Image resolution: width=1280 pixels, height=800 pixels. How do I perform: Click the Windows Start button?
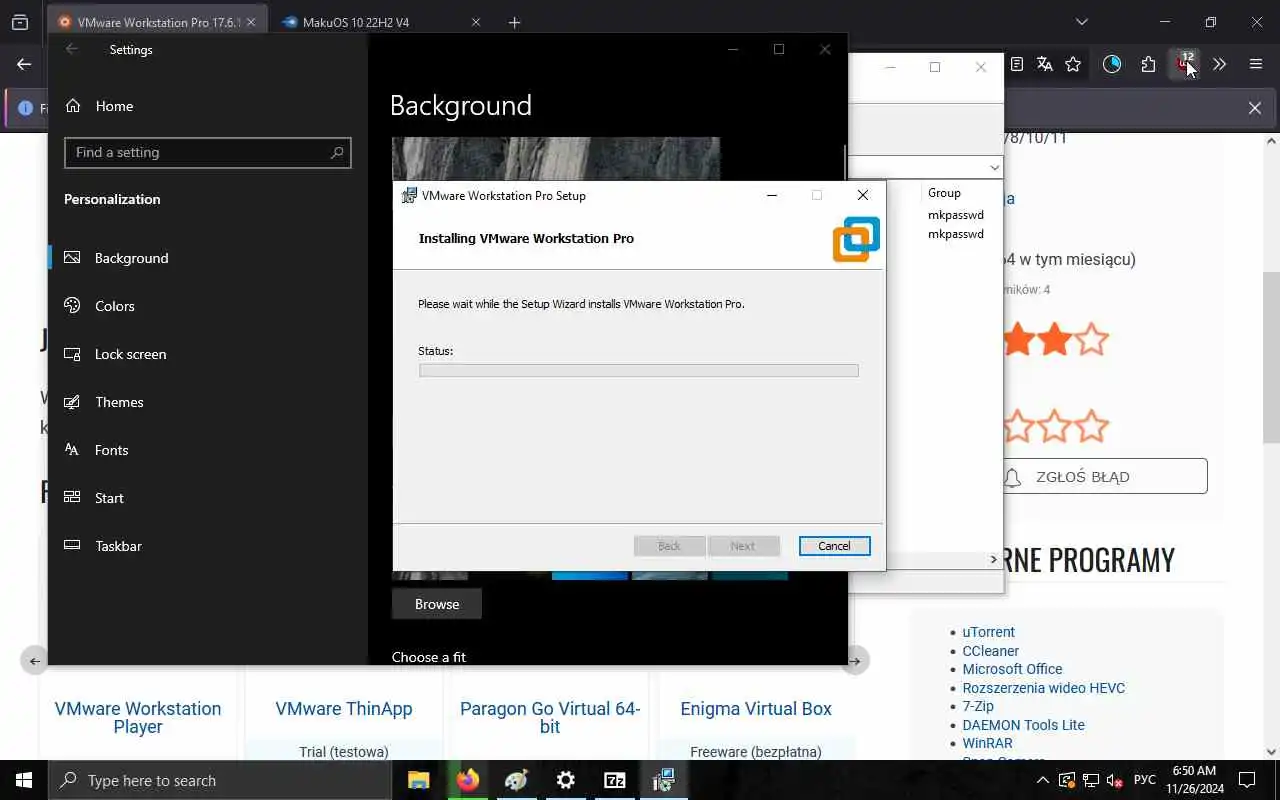click(24, 780)
